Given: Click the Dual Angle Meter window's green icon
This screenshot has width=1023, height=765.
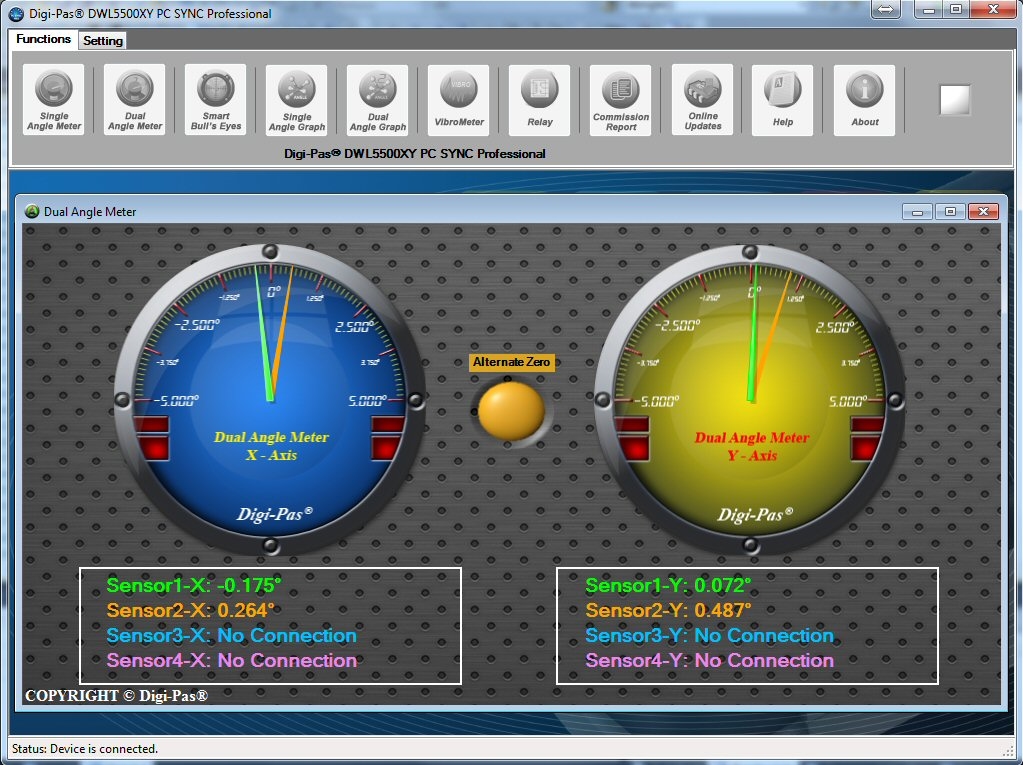Looking at the screenshot, I should 32,211.
